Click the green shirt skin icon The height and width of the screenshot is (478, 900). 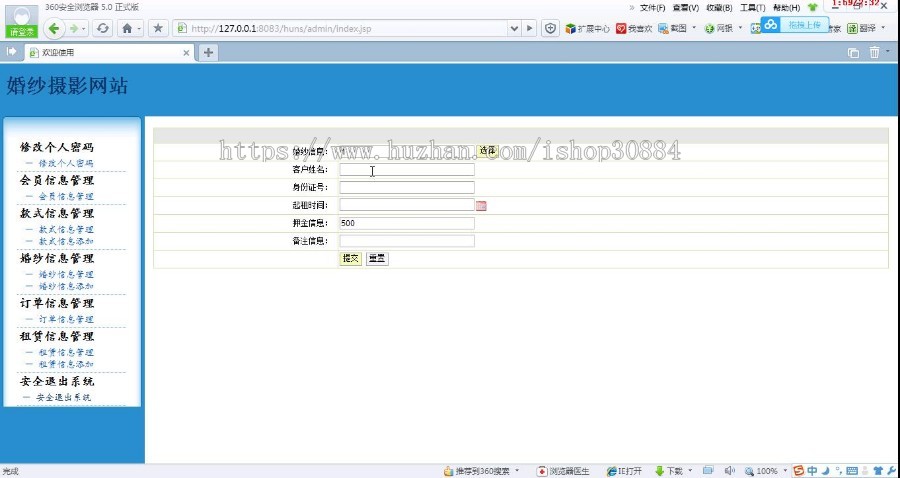(x=812, y=7)
